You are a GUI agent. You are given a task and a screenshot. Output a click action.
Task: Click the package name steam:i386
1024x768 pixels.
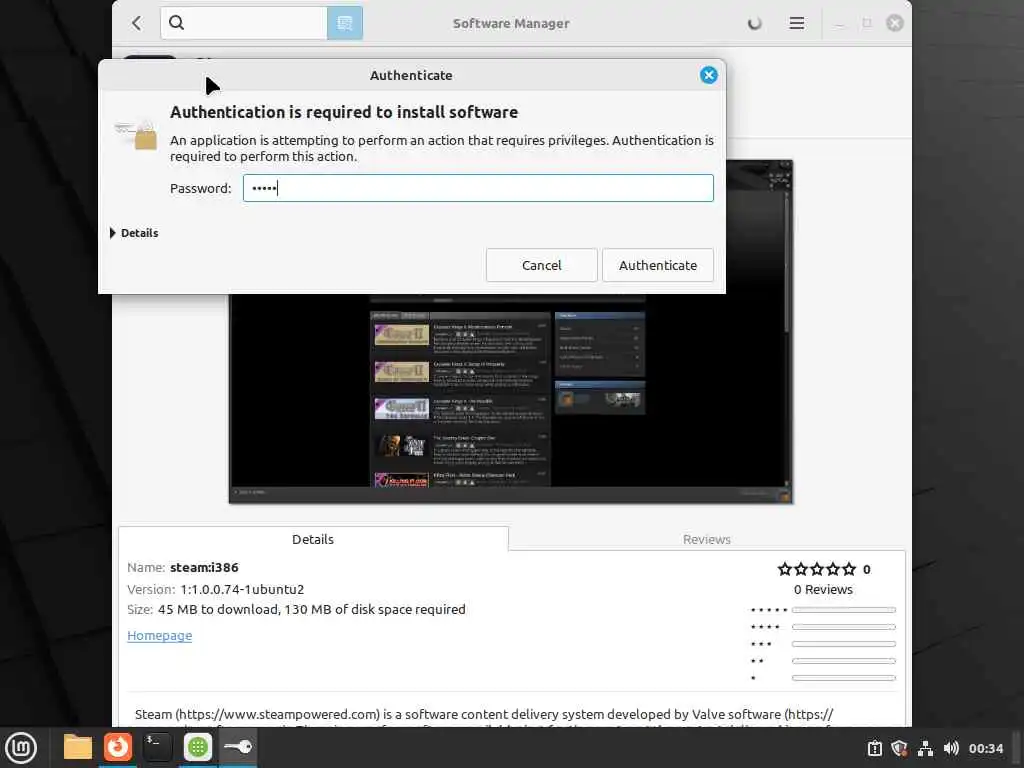point(204,568)
